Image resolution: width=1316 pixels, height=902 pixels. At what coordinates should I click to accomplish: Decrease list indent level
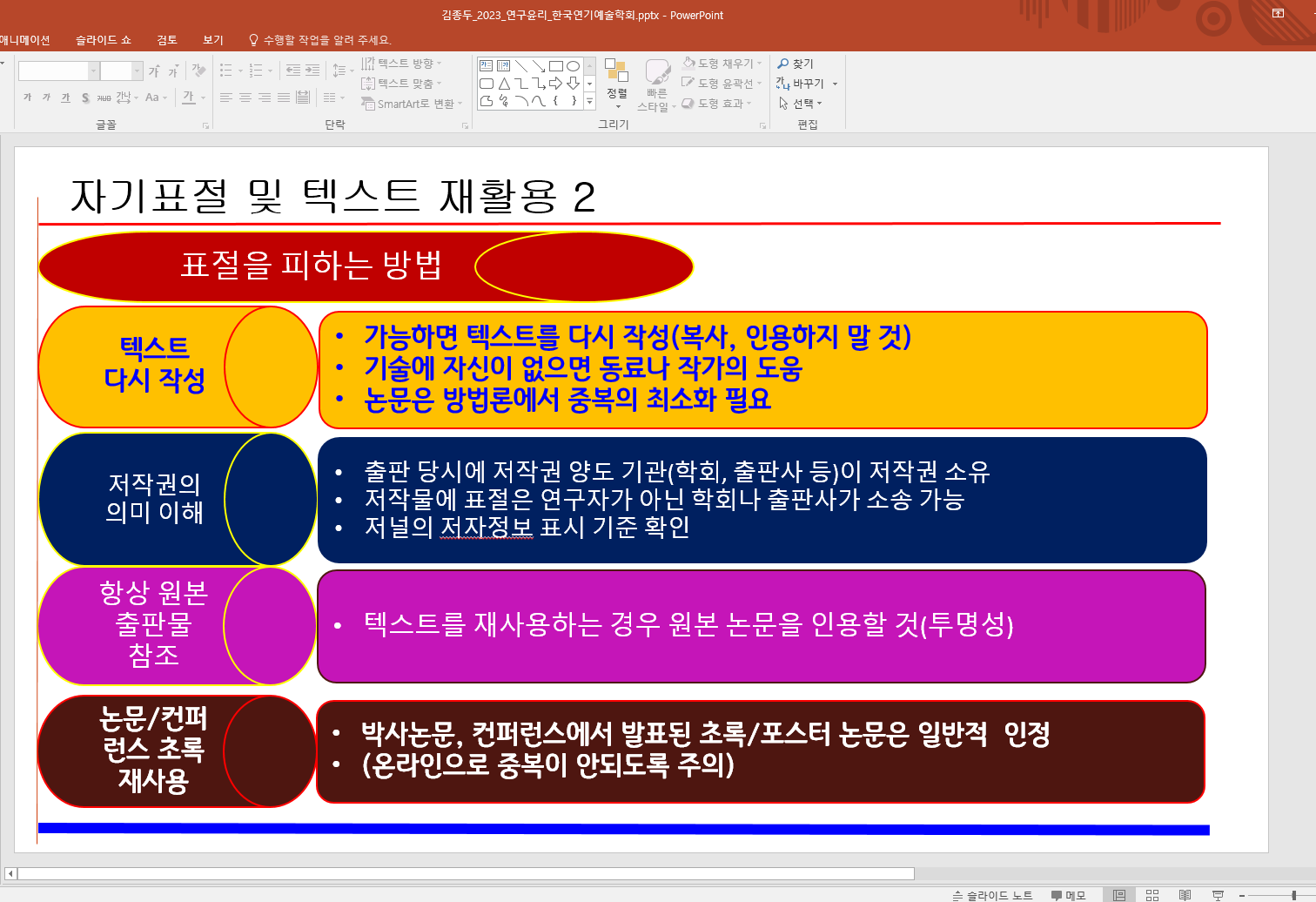pos(293,71)
